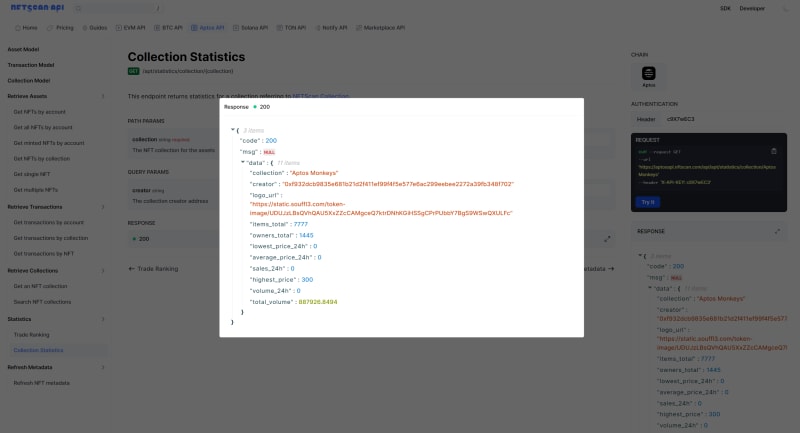Open the Guides tab
This screenshot has height=433, width=800.
95,28
